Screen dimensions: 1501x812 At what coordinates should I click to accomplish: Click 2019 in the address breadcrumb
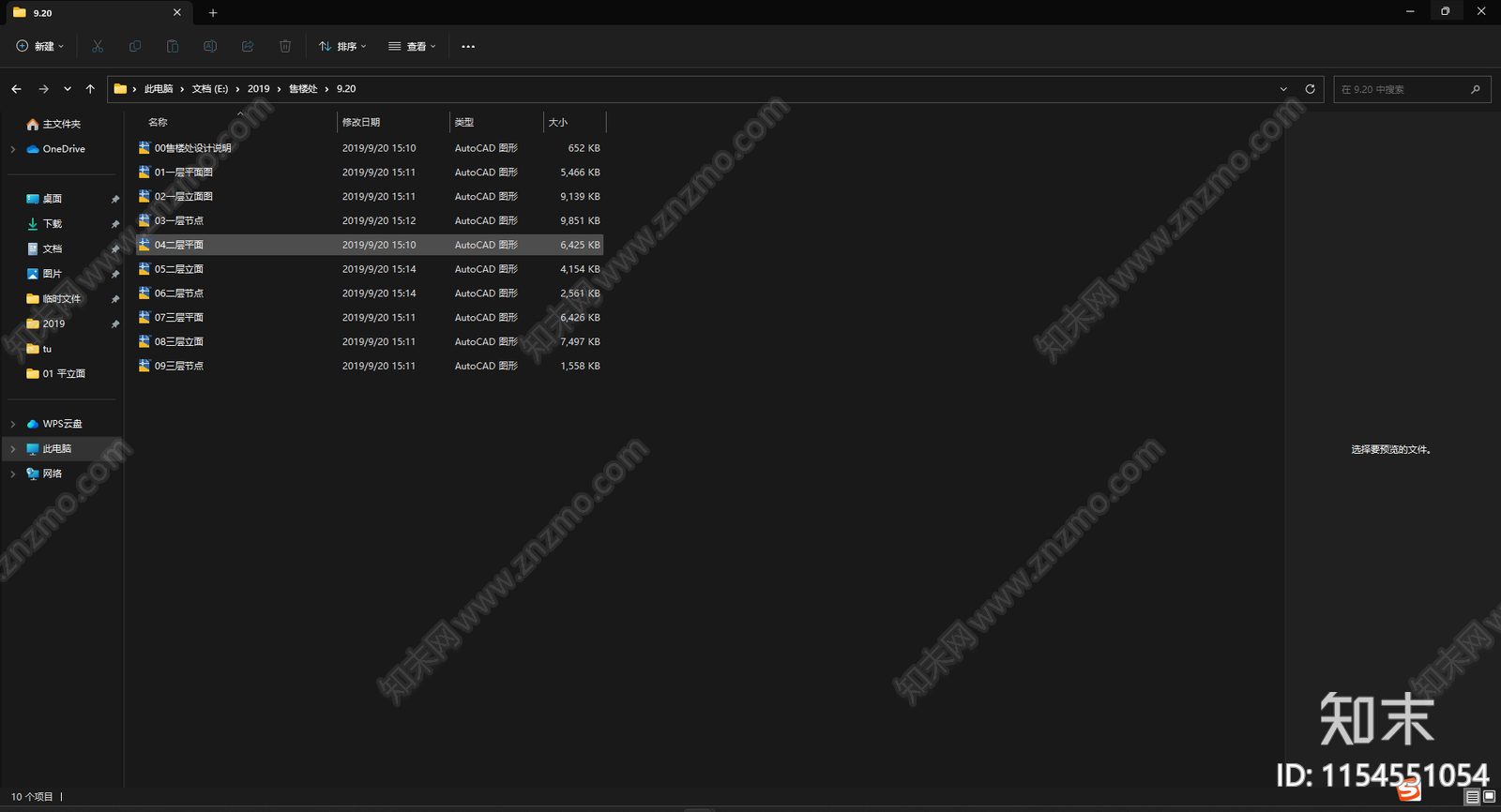click(x=259, y=89)
